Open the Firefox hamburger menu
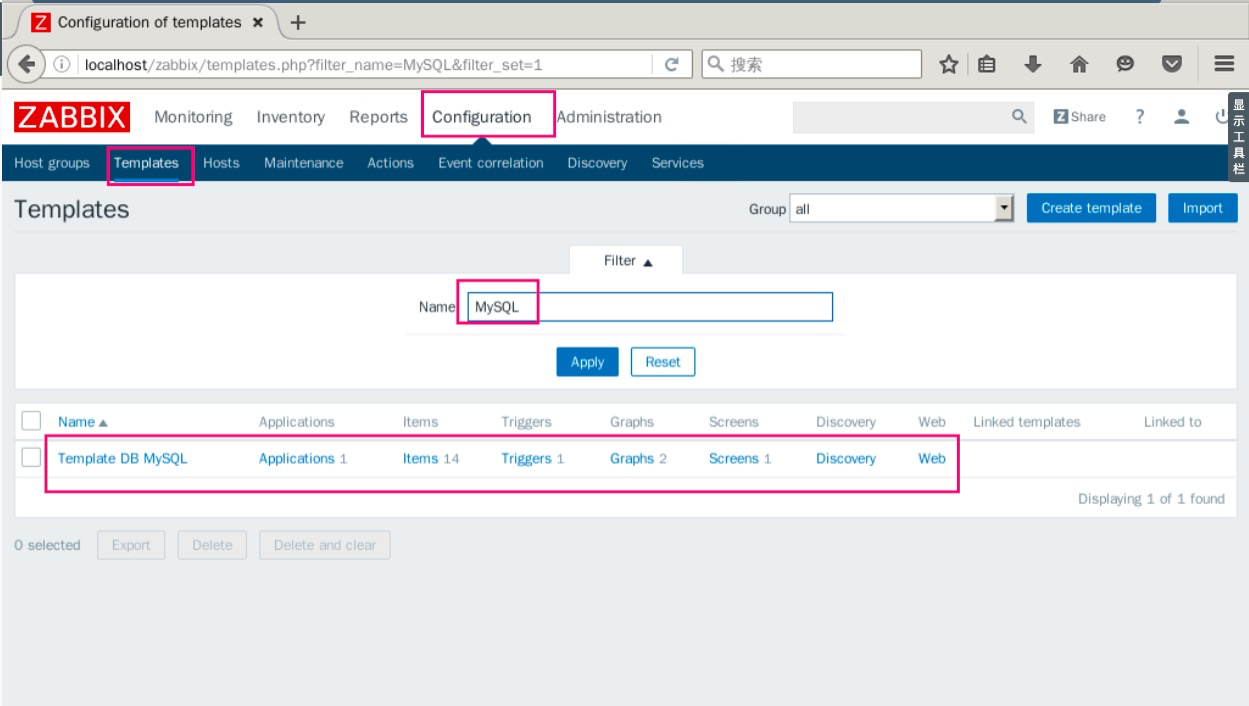 pyautogui.click(x=1226, y=64)
